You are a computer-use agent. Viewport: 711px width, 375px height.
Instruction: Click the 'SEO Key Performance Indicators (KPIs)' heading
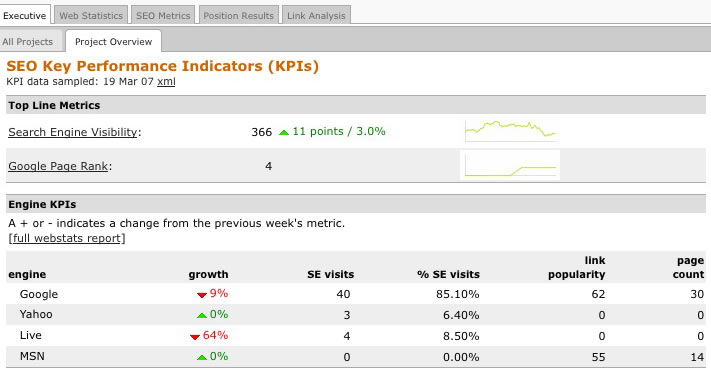(162, 66)
